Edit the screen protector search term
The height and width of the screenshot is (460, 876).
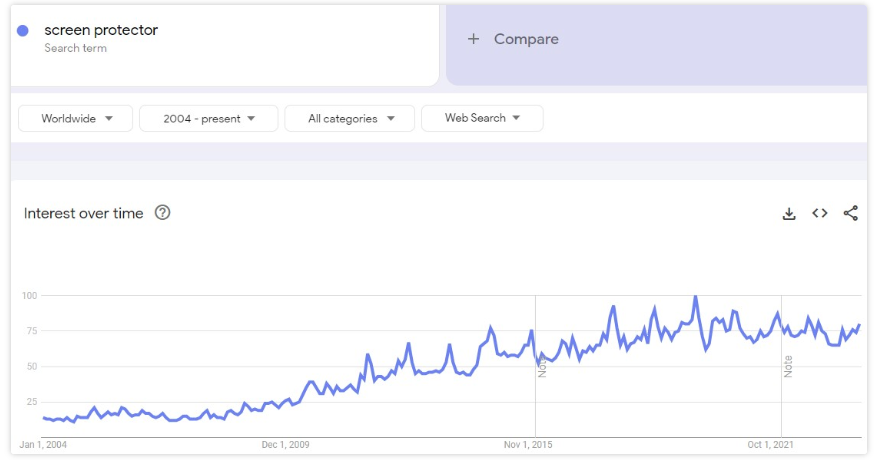tap(101, 30)
